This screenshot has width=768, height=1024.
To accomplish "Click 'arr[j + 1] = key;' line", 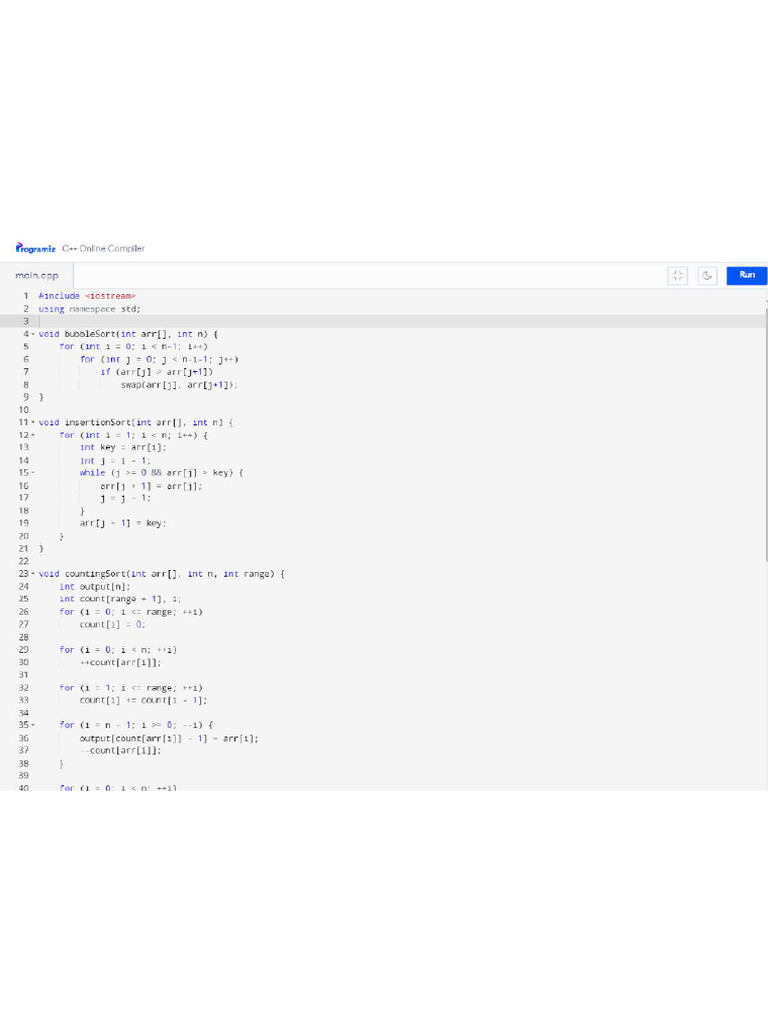I will 123,523.
